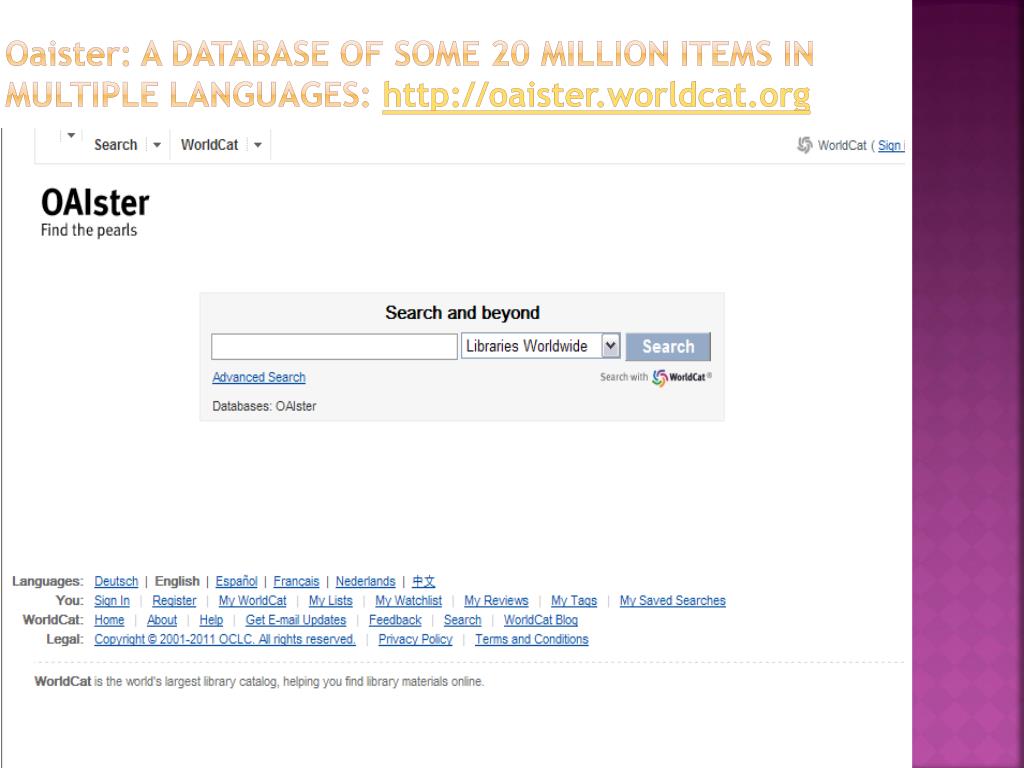Open the Libraries Worldwide dropdown
This screenshot has width=1024, height=768.
click(540, 346)
